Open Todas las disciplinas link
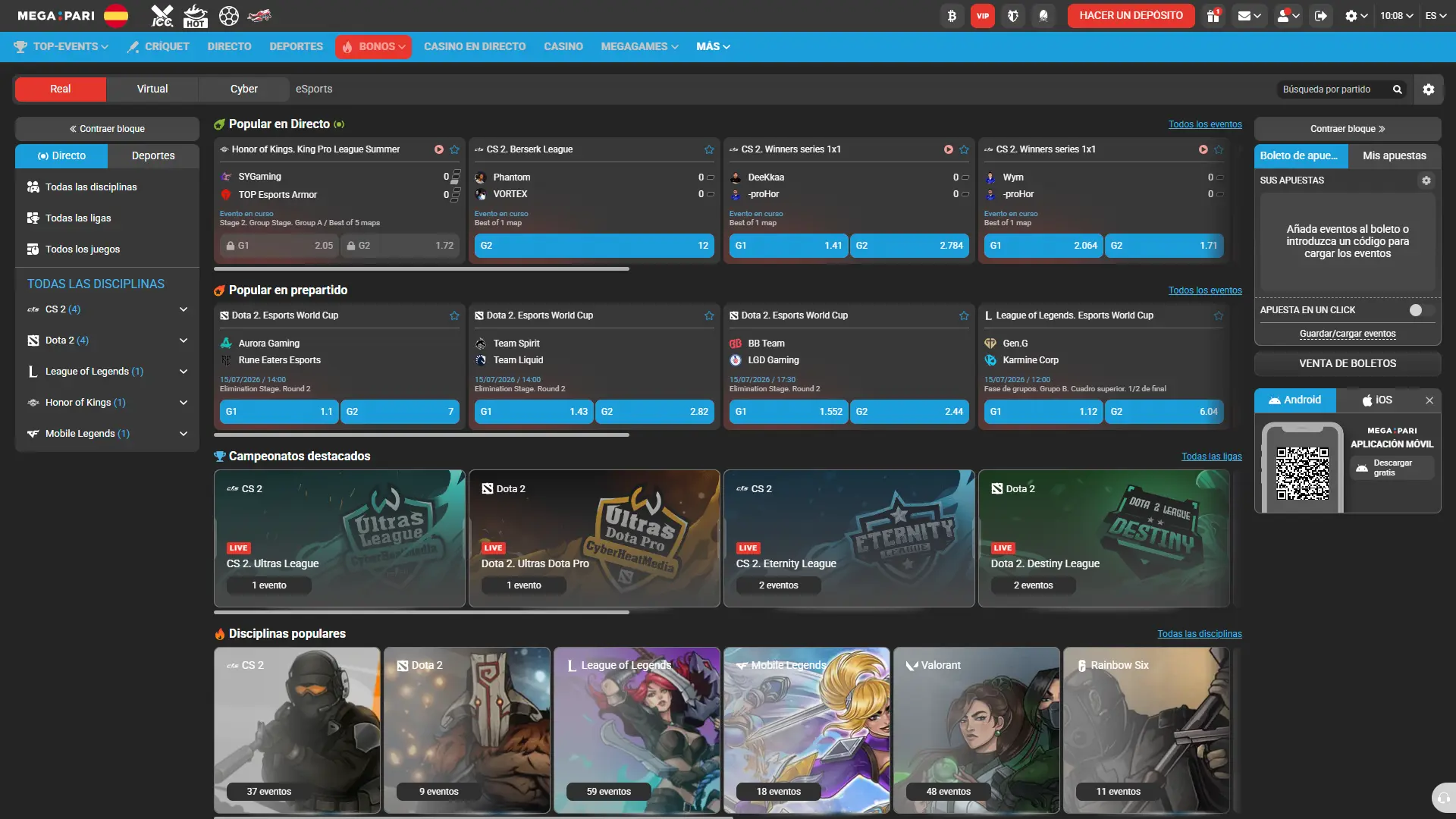Viewport: 1456px width, 819px height. [x=1200, y=634]
